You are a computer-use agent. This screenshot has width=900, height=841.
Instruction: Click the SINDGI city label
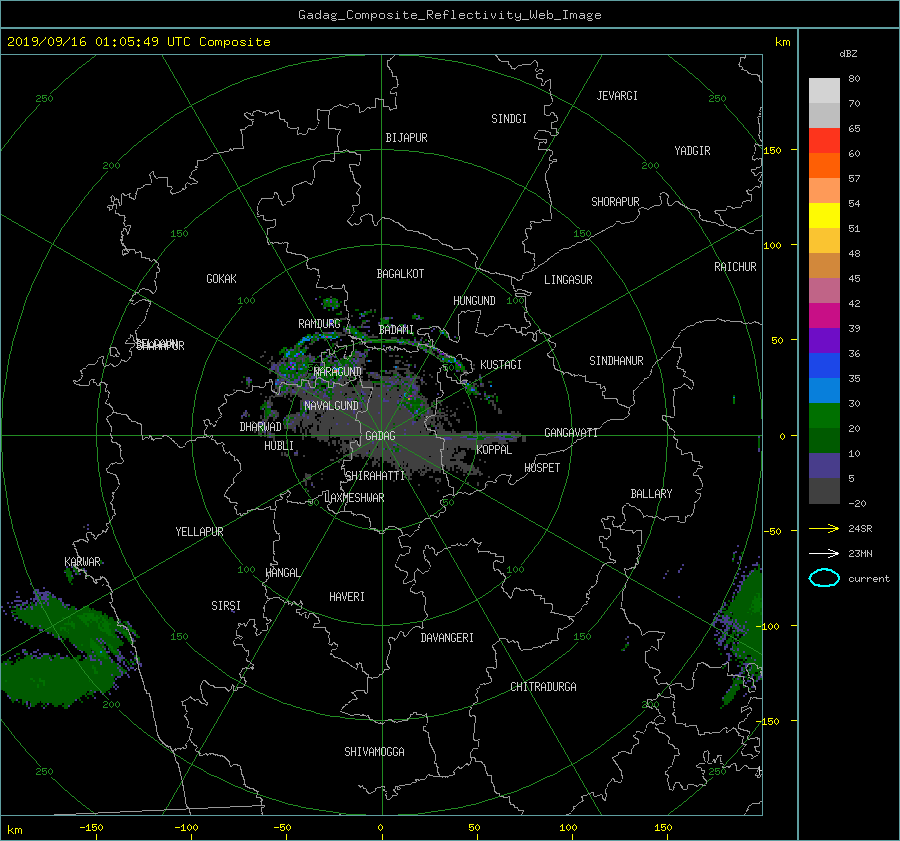509,119
